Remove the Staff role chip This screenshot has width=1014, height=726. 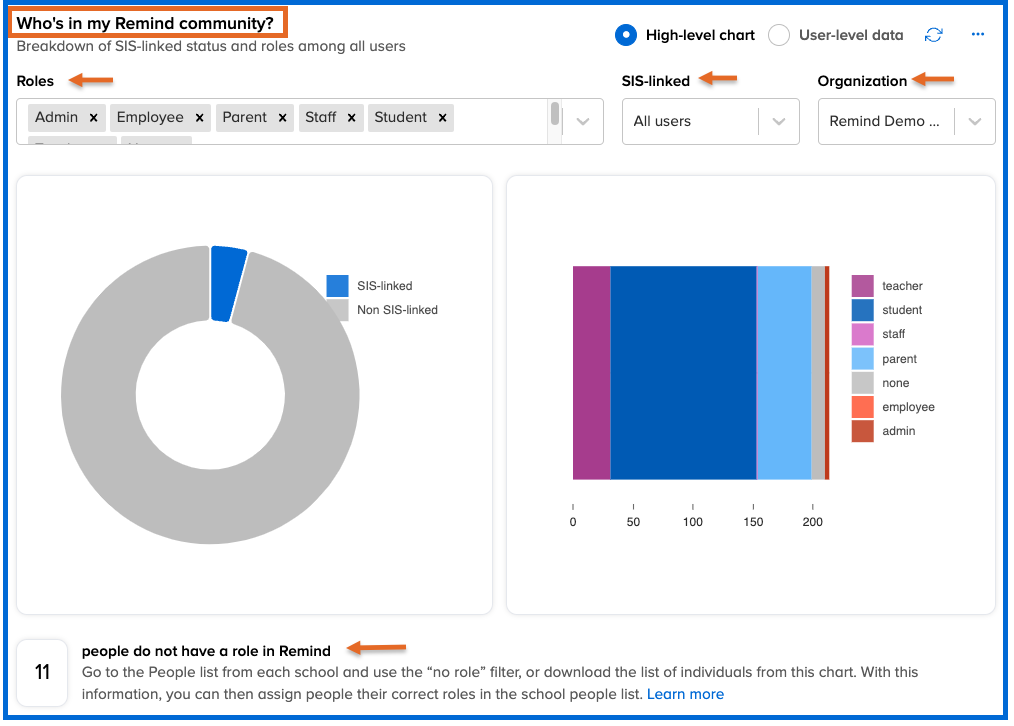[x=352, y=118]
